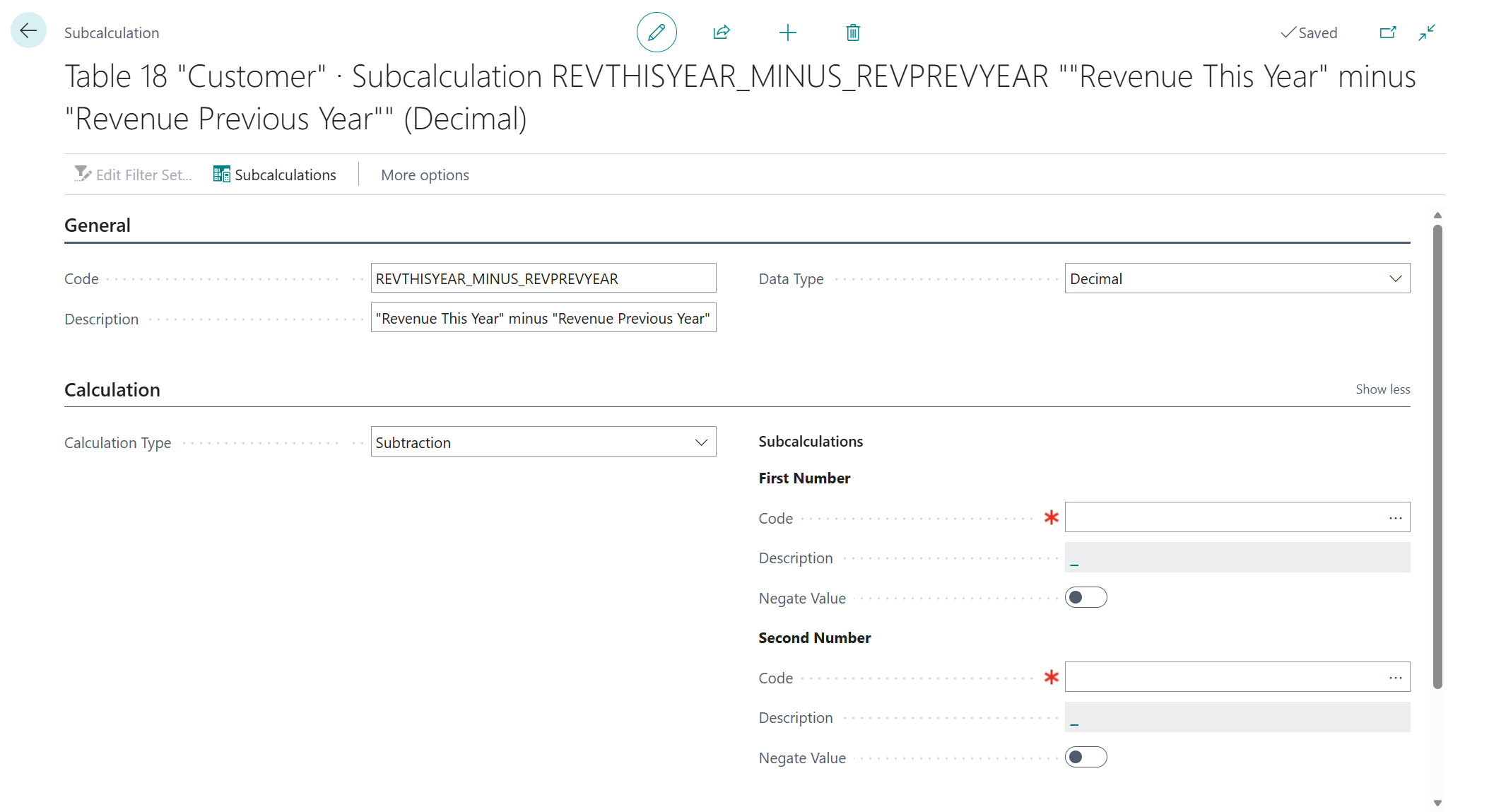Open page in new window icon
This screenshot has width=1489, height=812.
coord(1387,33)
